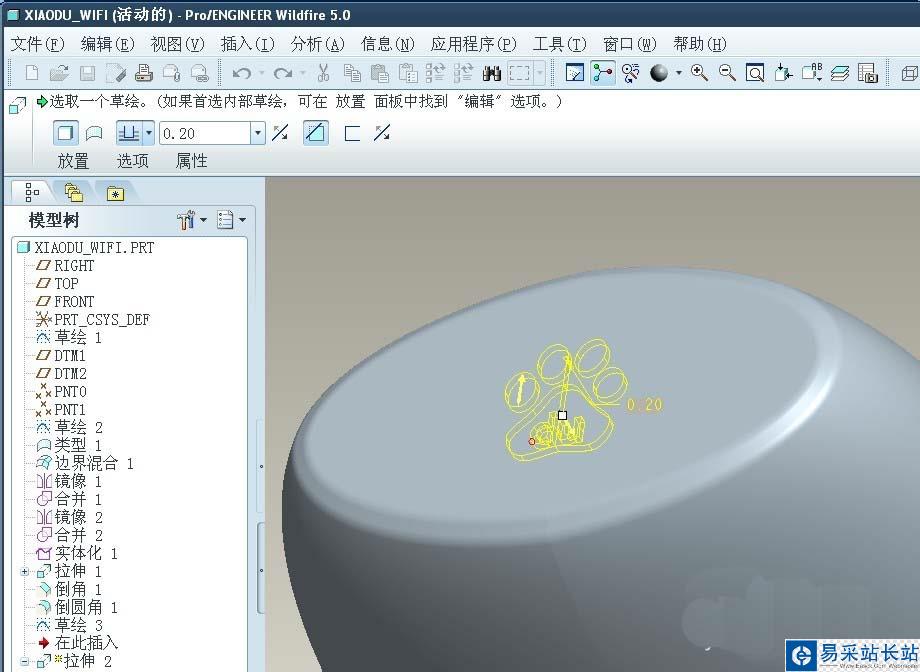Click the Redo arrow icon
The image size is (920, 672).
[x=283, y=73]
